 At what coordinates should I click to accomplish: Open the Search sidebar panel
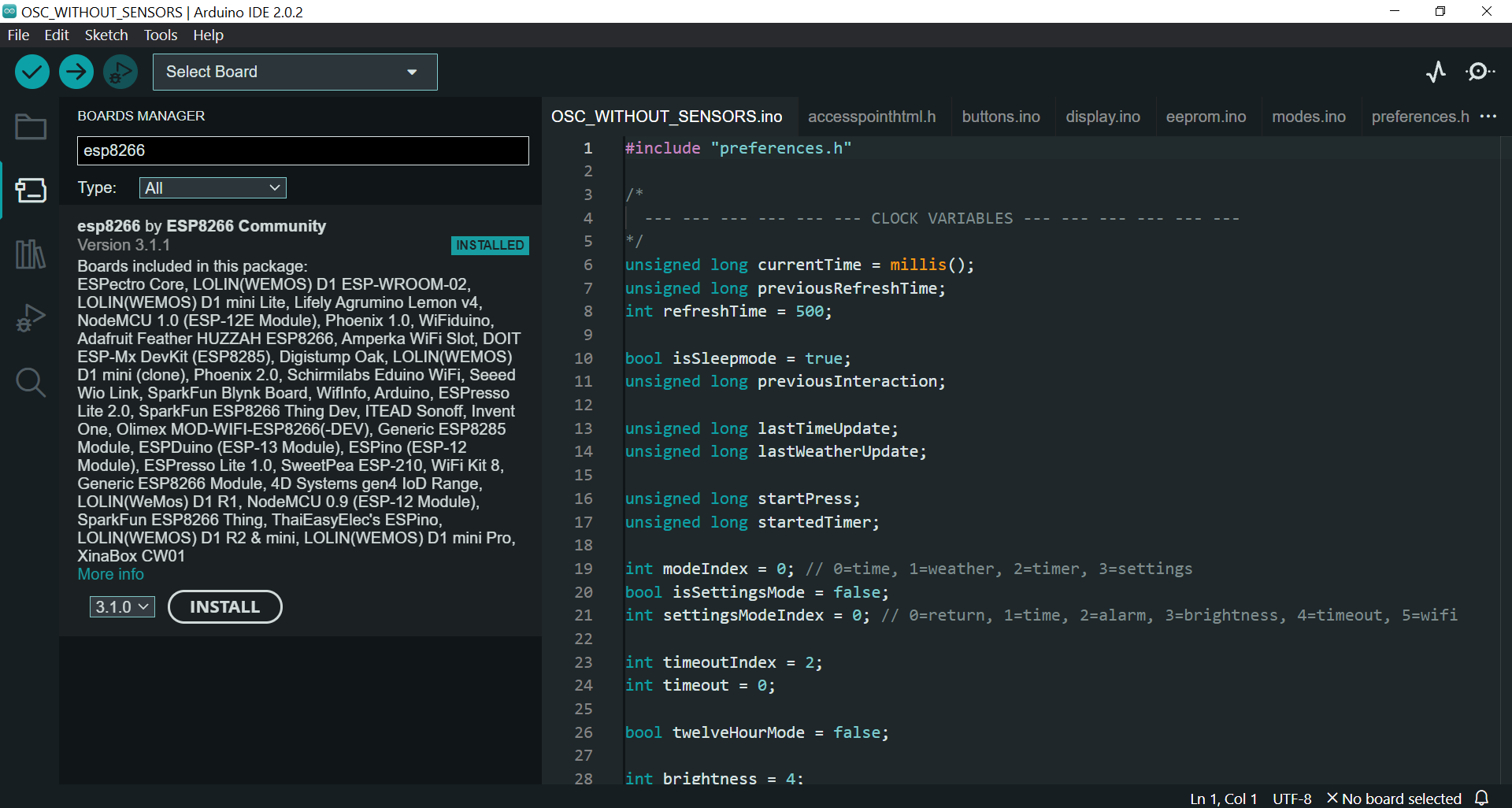coord(31,383)
